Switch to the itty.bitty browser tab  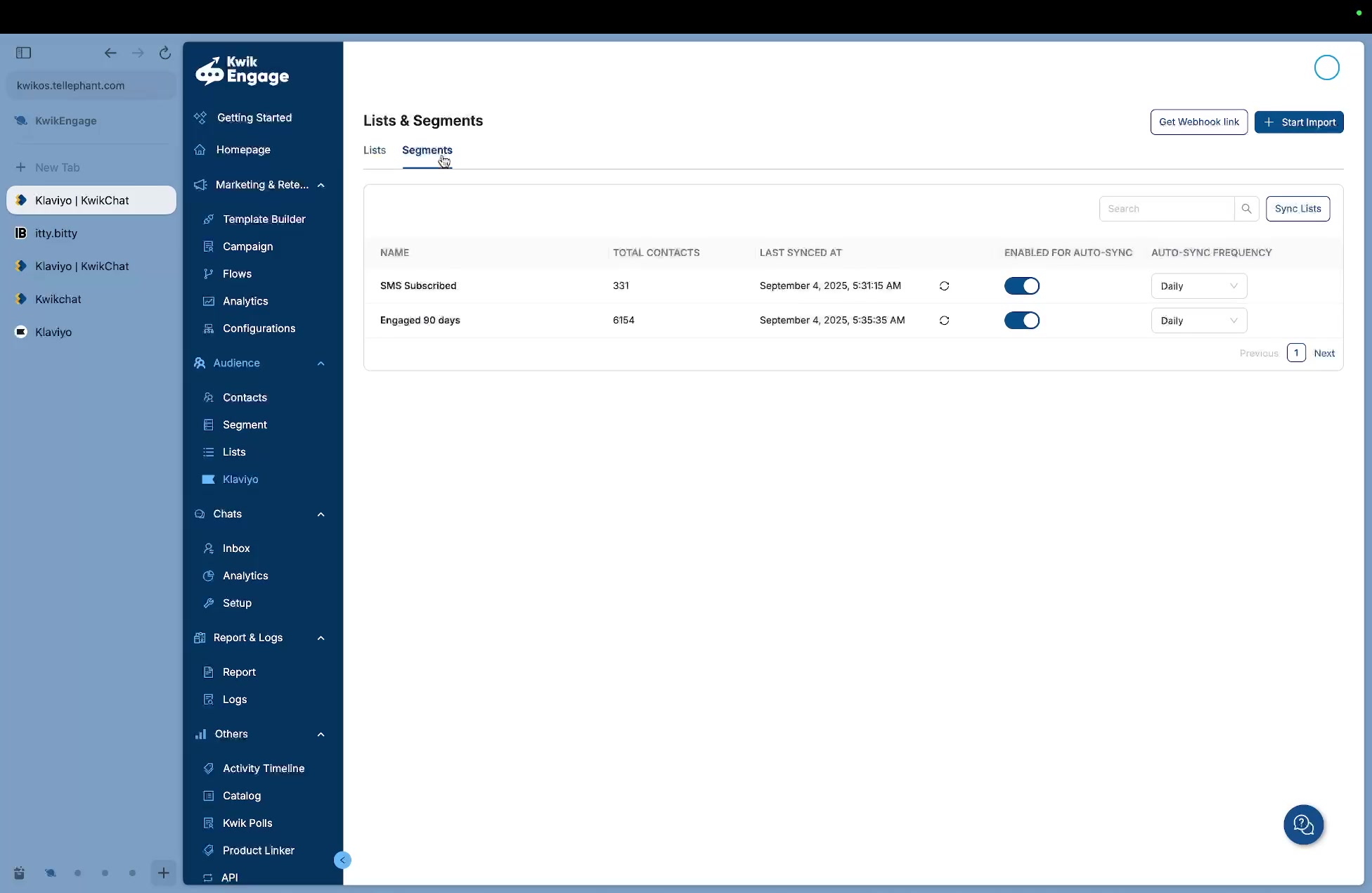91,233
